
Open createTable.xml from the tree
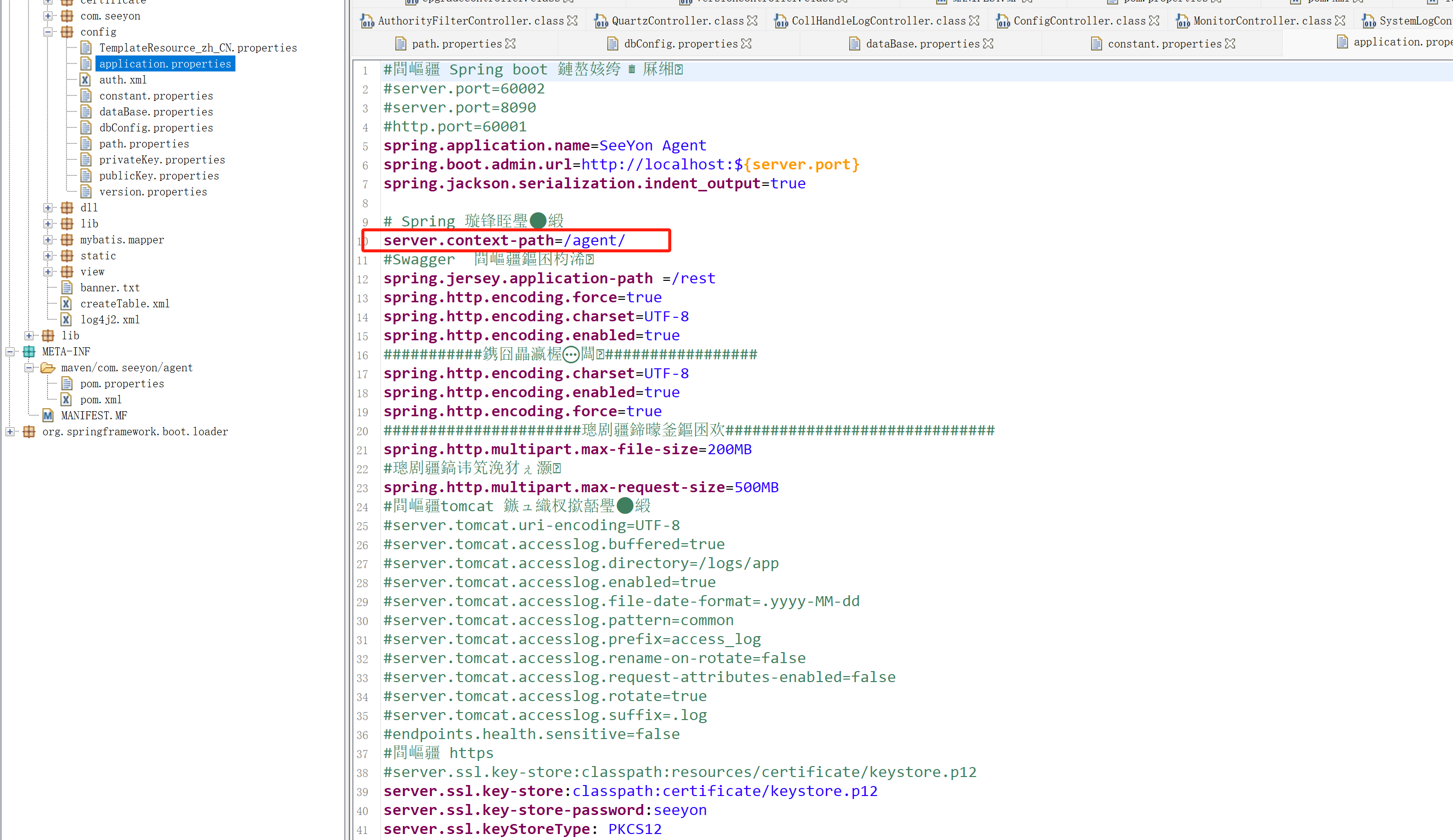coord(124,304)
